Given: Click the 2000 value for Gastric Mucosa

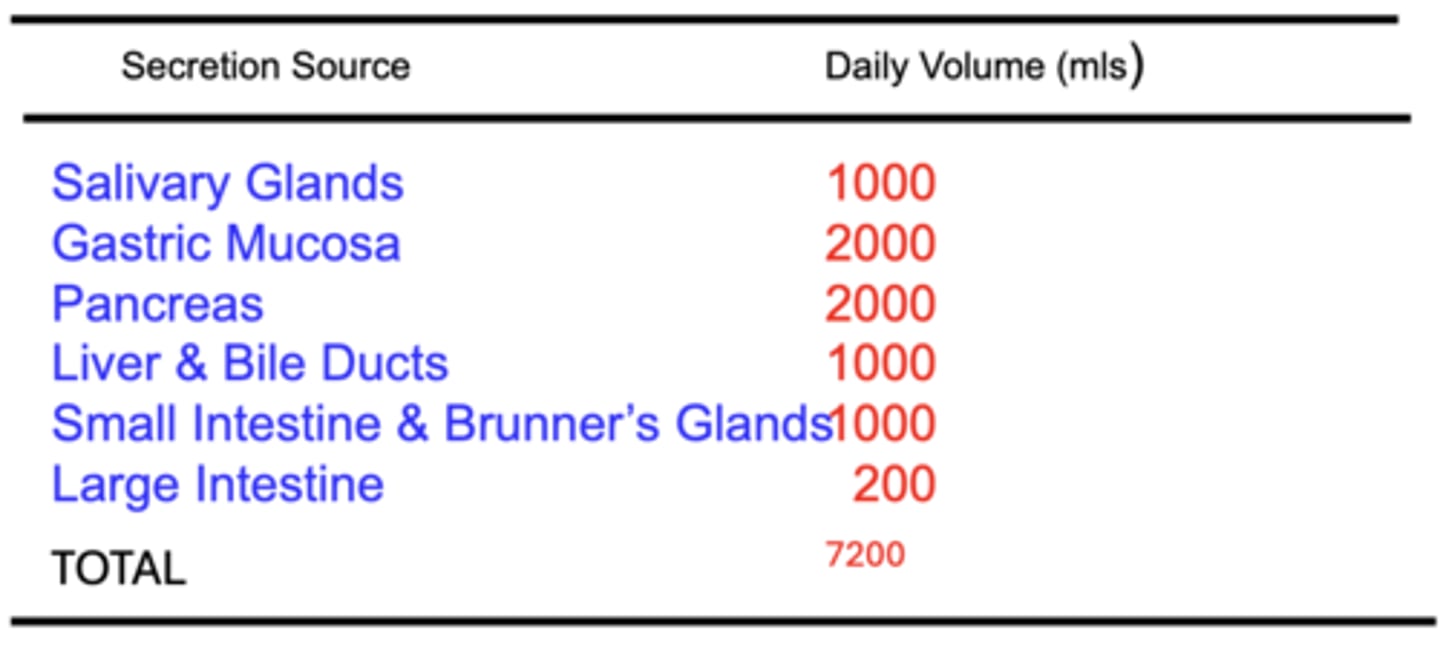Looking at the screenshot, I should (880, 244).
